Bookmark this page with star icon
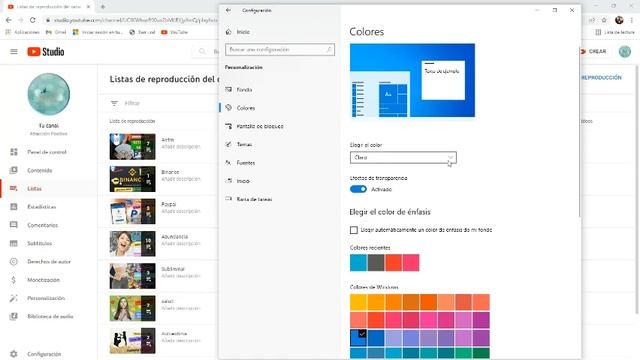 pos(604,20)
